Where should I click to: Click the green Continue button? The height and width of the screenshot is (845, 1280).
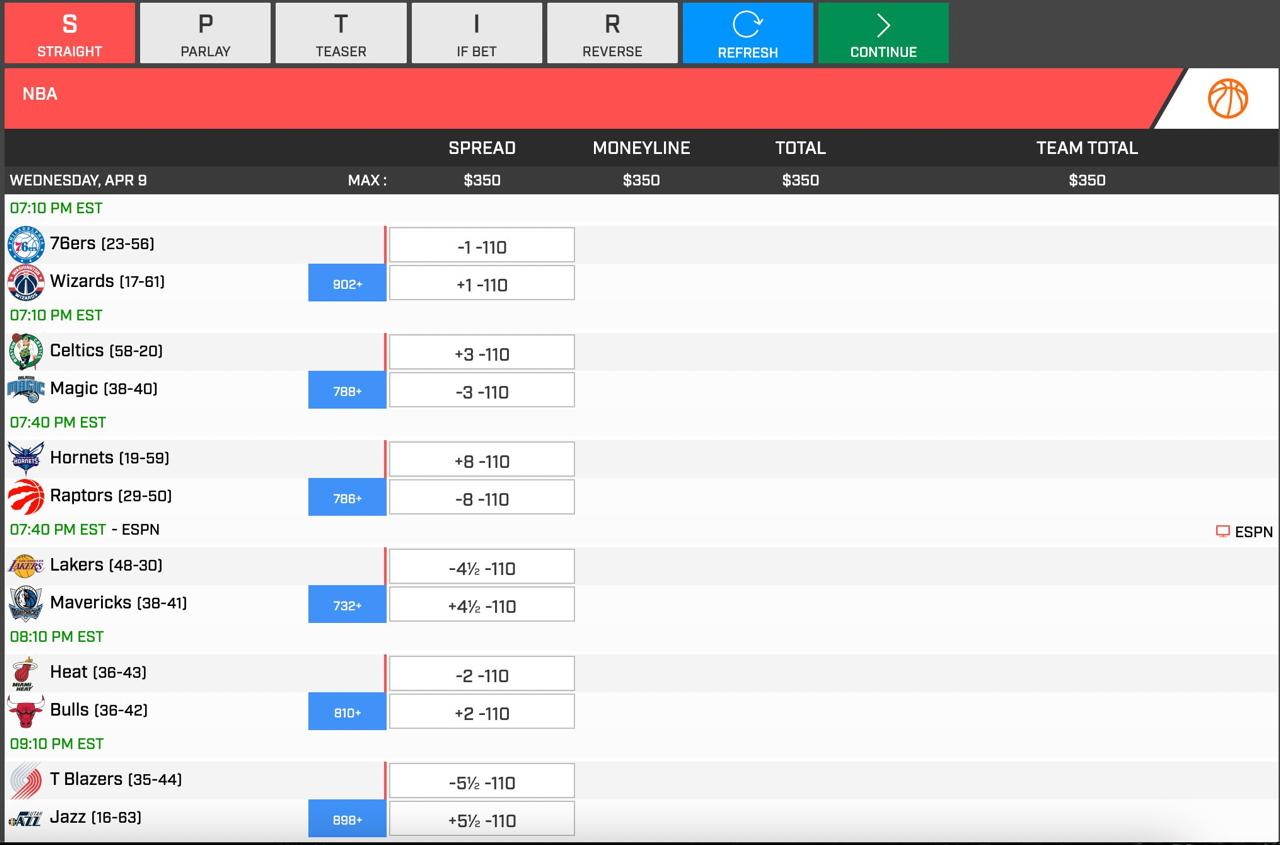click(x=884, y=33)
